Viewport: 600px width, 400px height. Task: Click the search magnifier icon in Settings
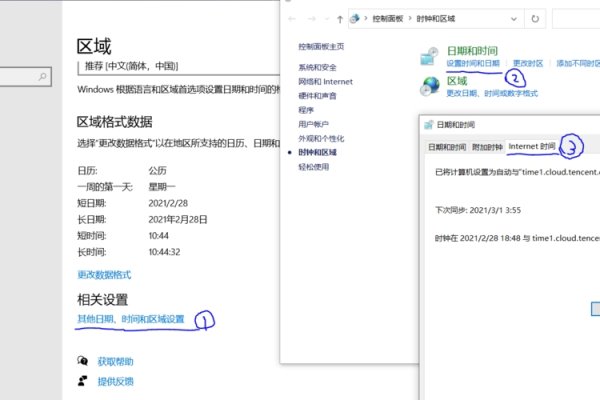[42, 77]
